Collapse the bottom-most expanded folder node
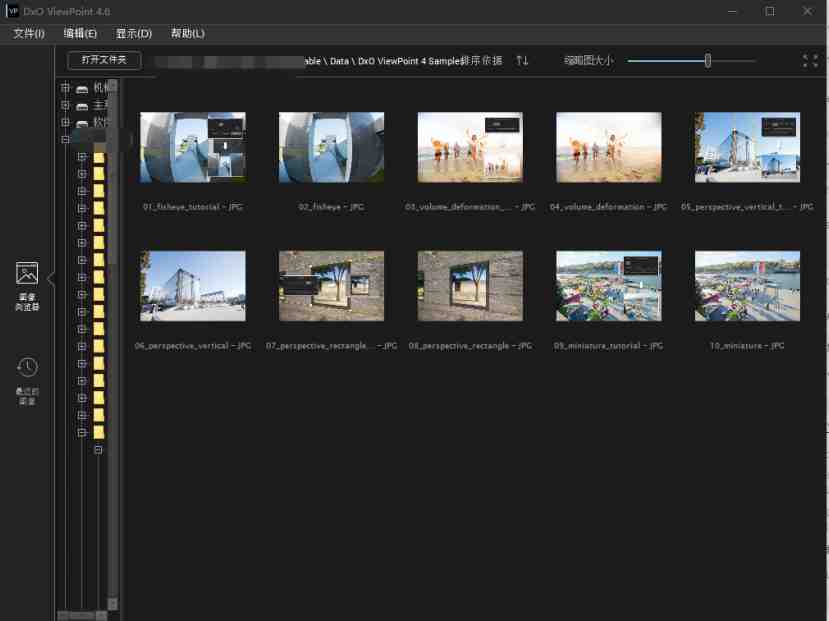The height and width of the screenshot is (621, 829). (97, 449)
